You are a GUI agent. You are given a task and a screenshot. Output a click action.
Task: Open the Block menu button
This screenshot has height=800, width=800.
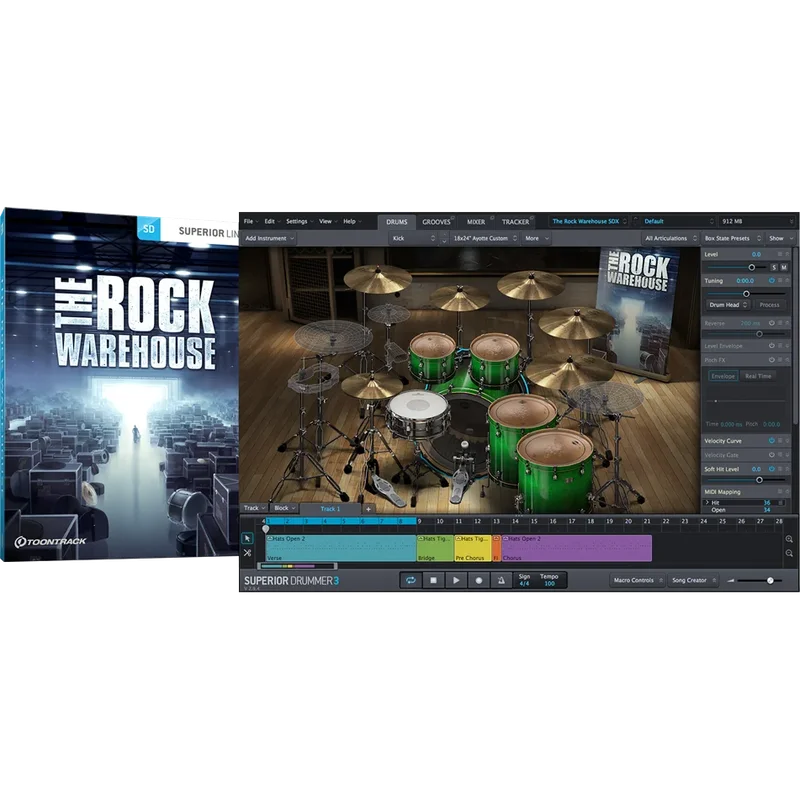(x=284, y=508)
